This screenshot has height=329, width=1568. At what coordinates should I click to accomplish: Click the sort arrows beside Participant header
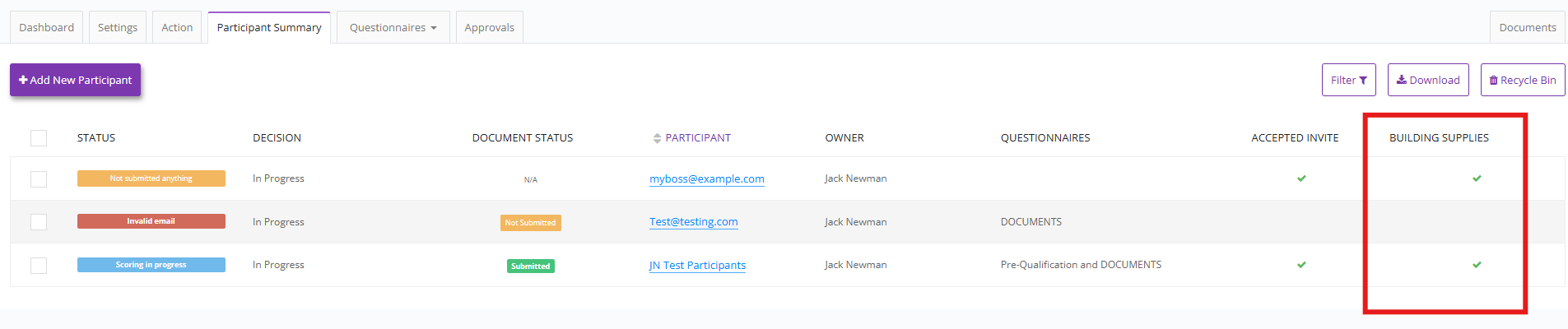657,138
